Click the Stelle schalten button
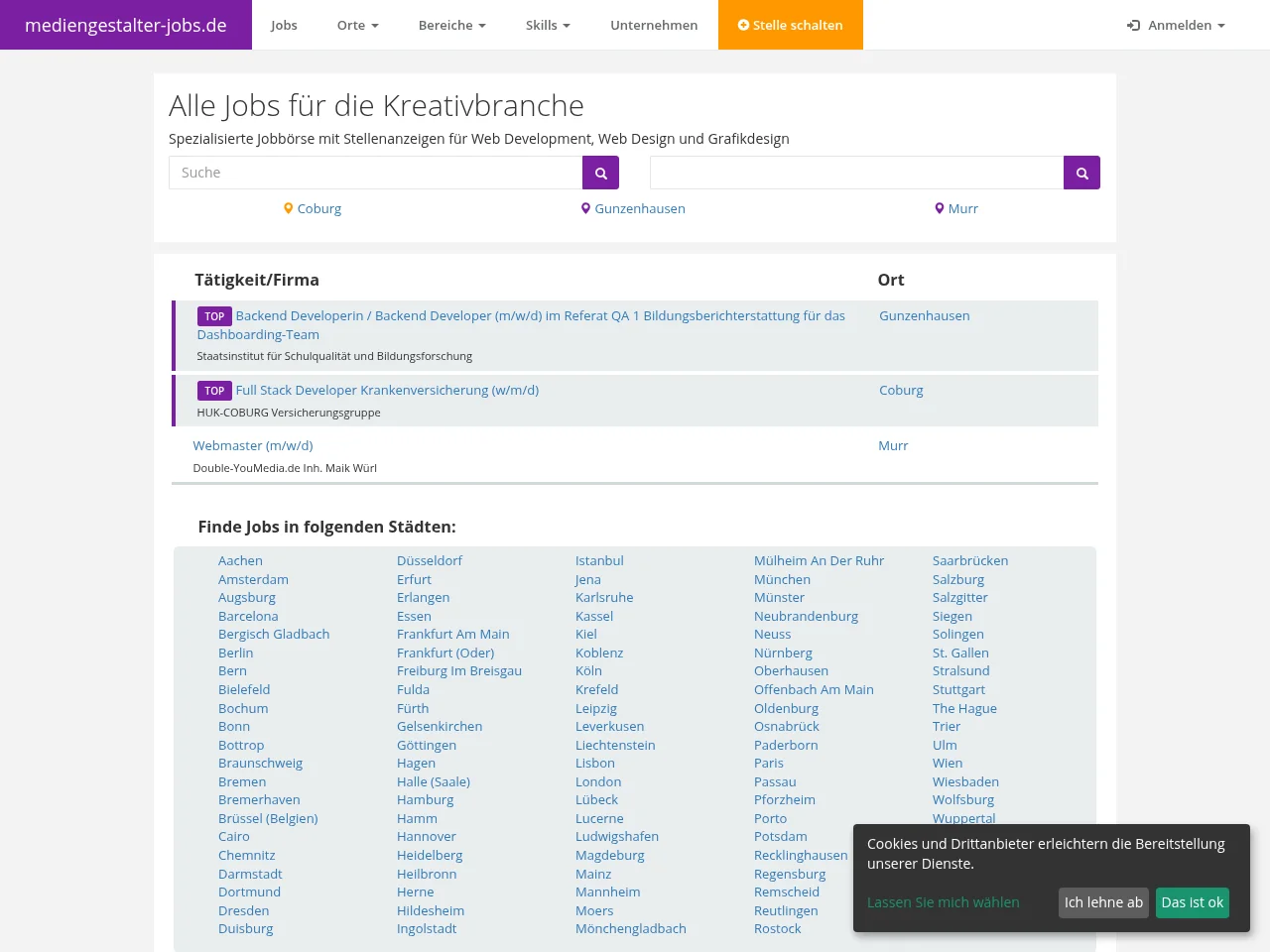The height and width of the screenshot is (952, 1270). [x=791, y=25]
